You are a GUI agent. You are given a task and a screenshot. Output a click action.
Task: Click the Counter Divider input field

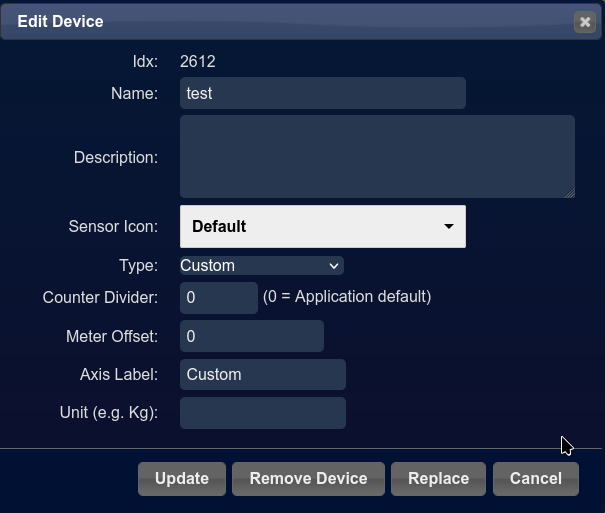tap(218, 297)
